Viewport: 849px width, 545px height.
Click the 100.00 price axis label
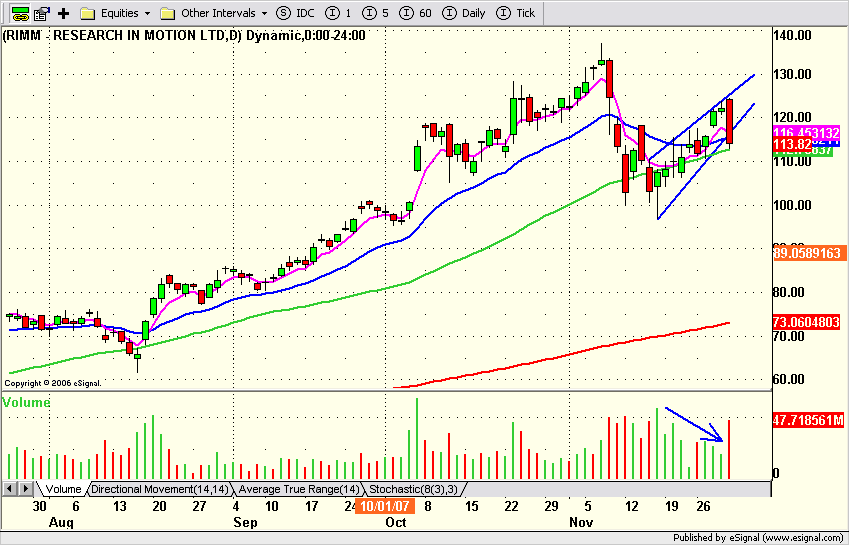tap(793, 205)
